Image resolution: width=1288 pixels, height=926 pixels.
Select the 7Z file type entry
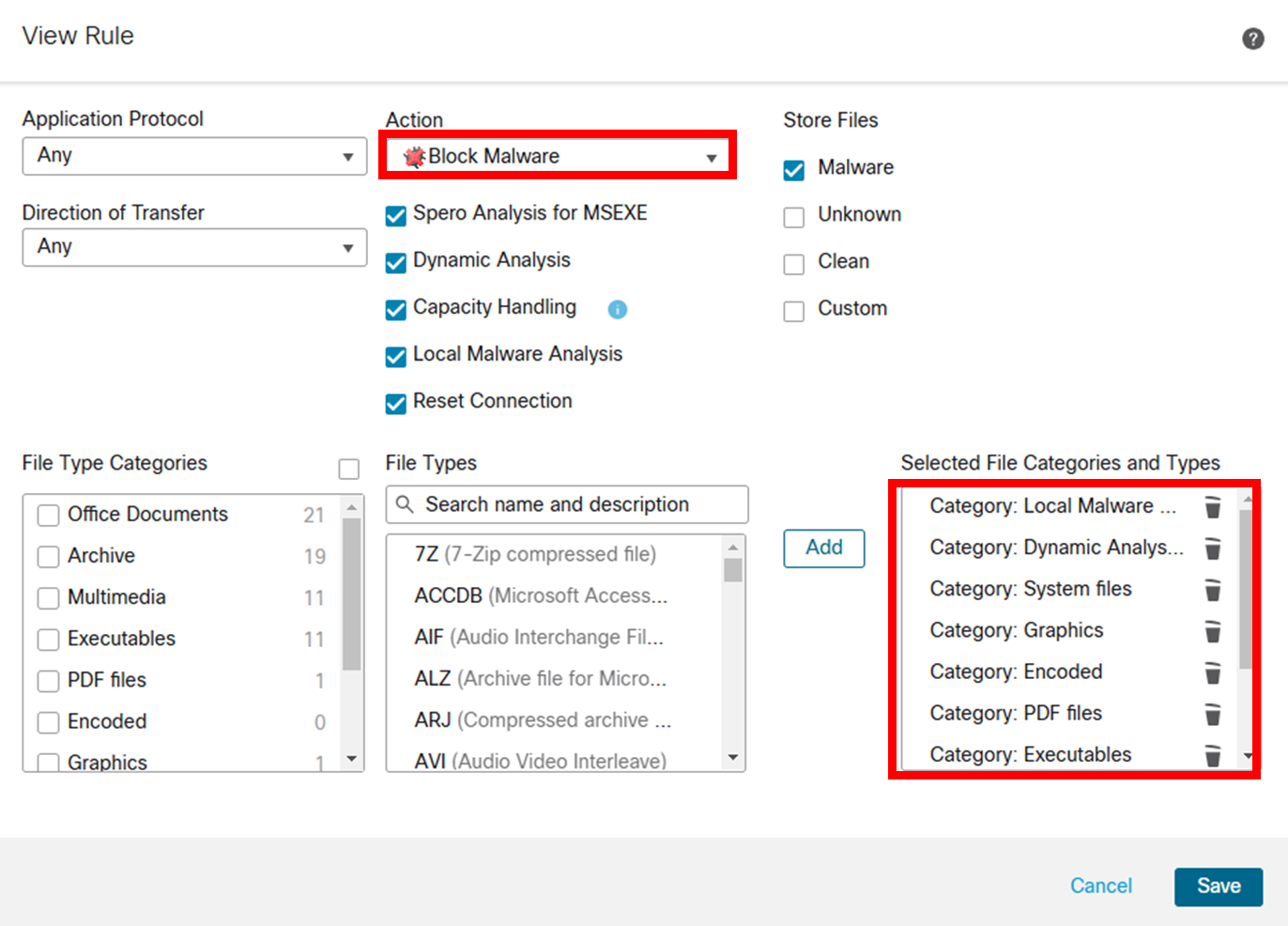point(535,554)
